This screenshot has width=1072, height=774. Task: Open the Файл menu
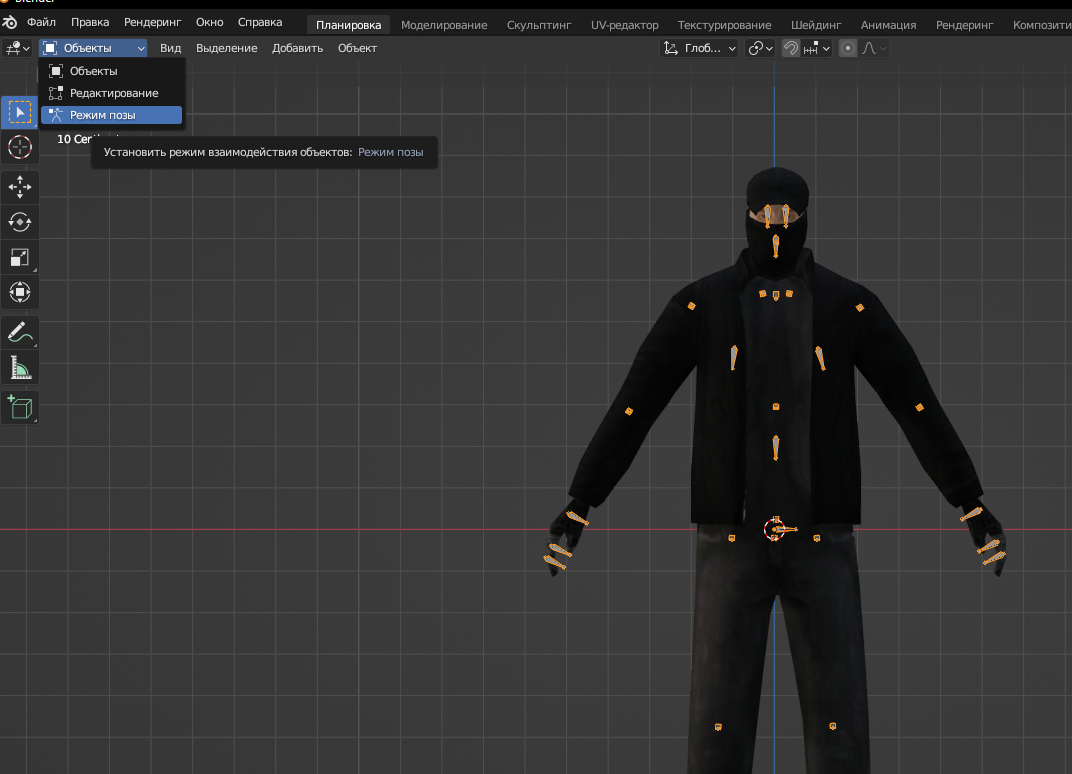pyautogui.click(x=41, y=22)
